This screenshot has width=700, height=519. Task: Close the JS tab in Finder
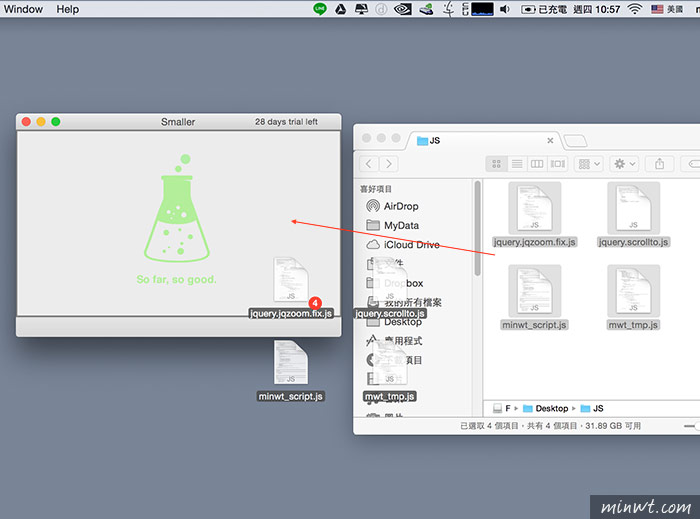coord(550,141)
